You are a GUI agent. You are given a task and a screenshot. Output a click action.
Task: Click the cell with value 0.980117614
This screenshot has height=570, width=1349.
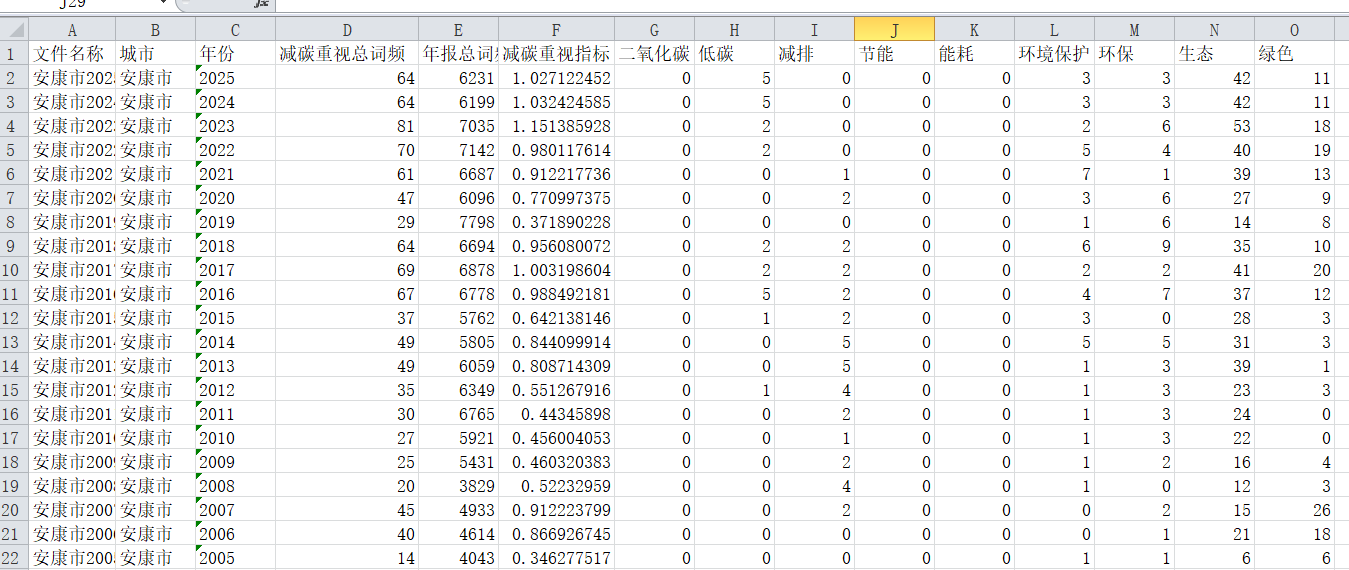point(556,150)
